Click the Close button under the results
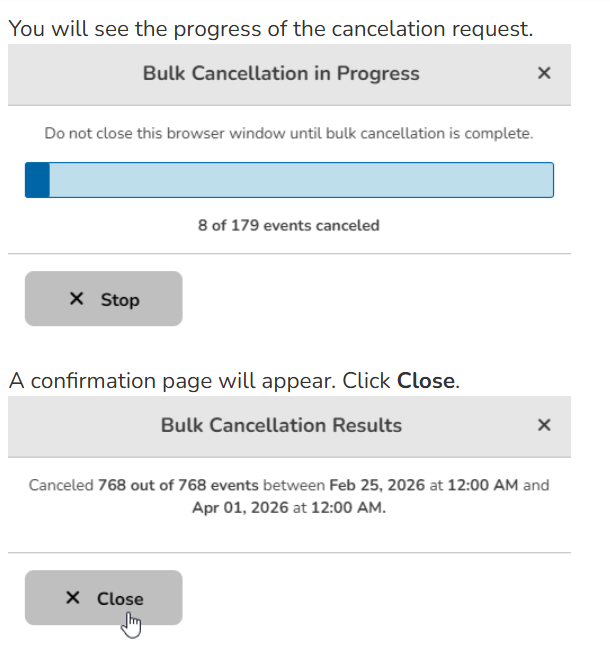The width and height of the screenshot is (610, 646). click(103, 598)
